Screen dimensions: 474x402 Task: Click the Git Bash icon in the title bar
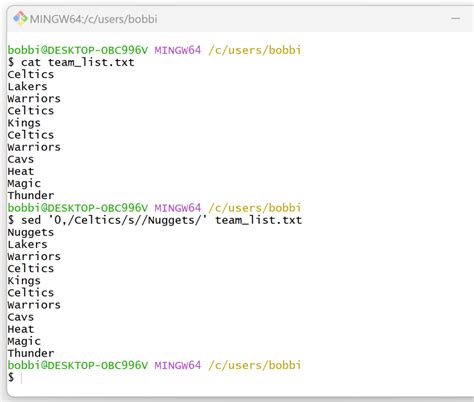[x=20, y=18]
